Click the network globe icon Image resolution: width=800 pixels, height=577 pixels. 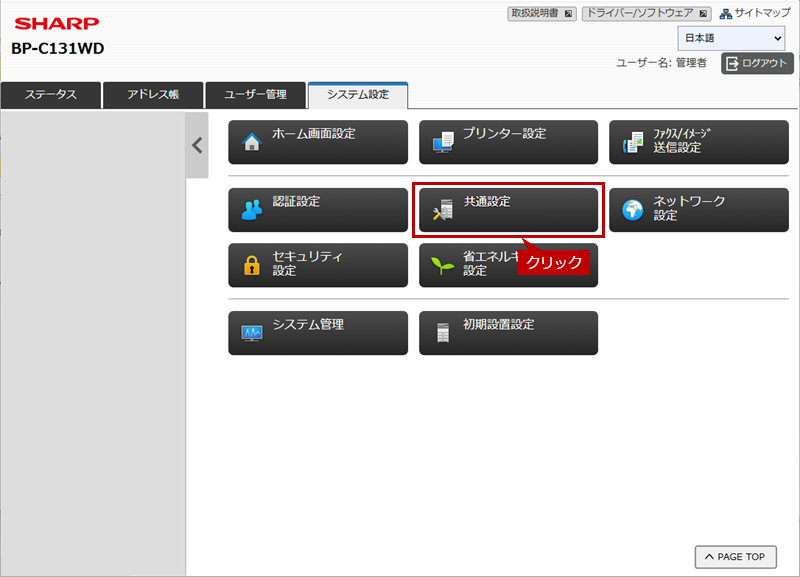pyautogui.click(x=633, y=210)
